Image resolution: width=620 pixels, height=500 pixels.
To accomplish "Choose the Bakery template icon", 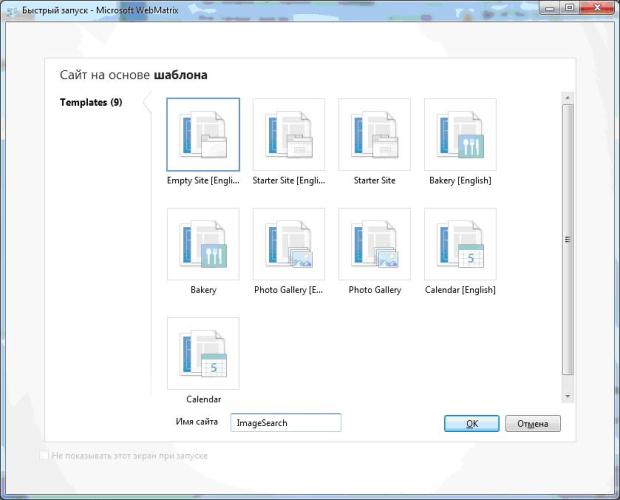I will coord(203,245).
